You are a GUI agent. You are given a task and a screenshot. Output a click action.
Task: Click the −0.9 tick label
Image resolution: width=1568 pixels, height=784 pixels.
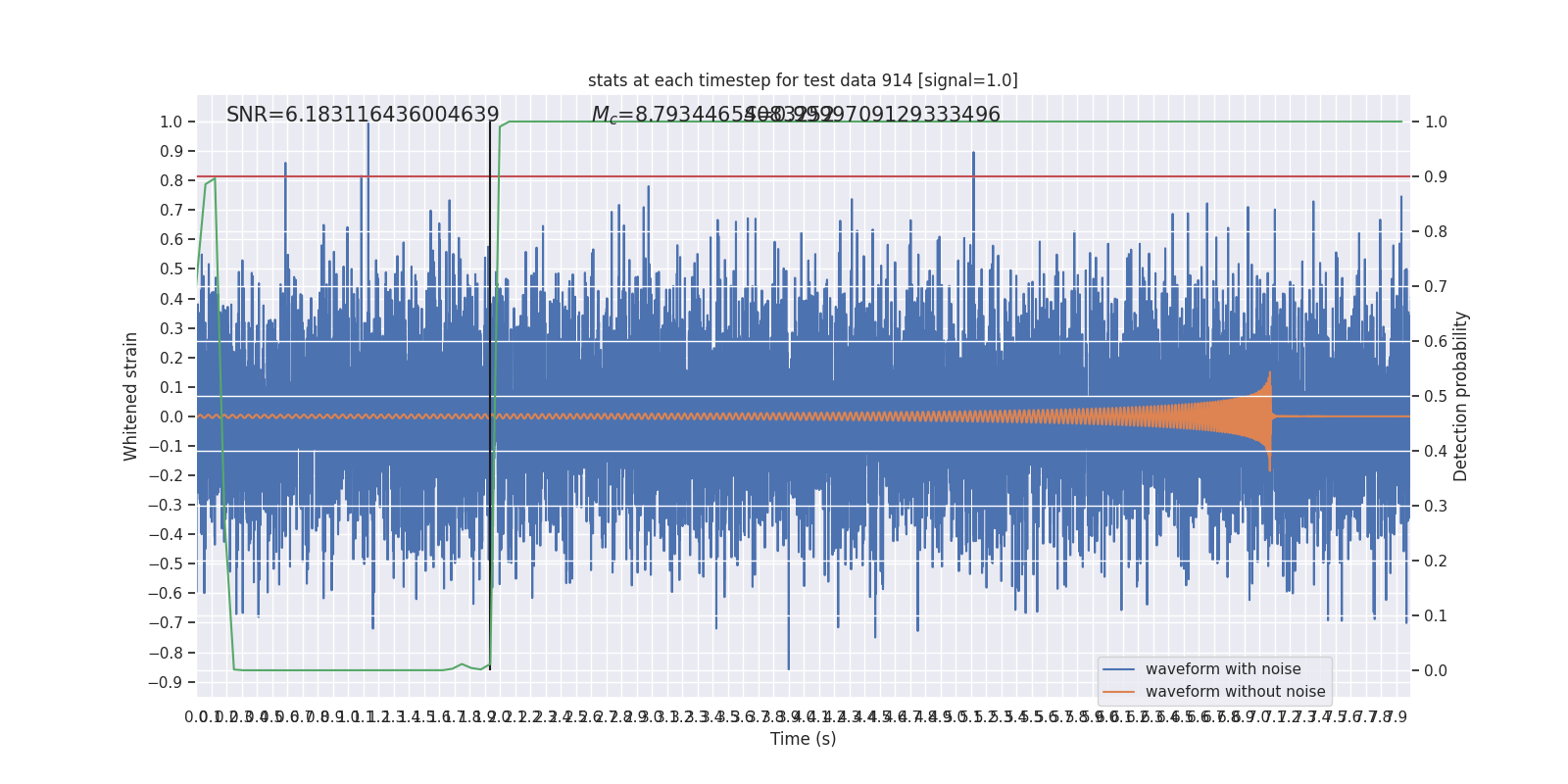[166, 682]
